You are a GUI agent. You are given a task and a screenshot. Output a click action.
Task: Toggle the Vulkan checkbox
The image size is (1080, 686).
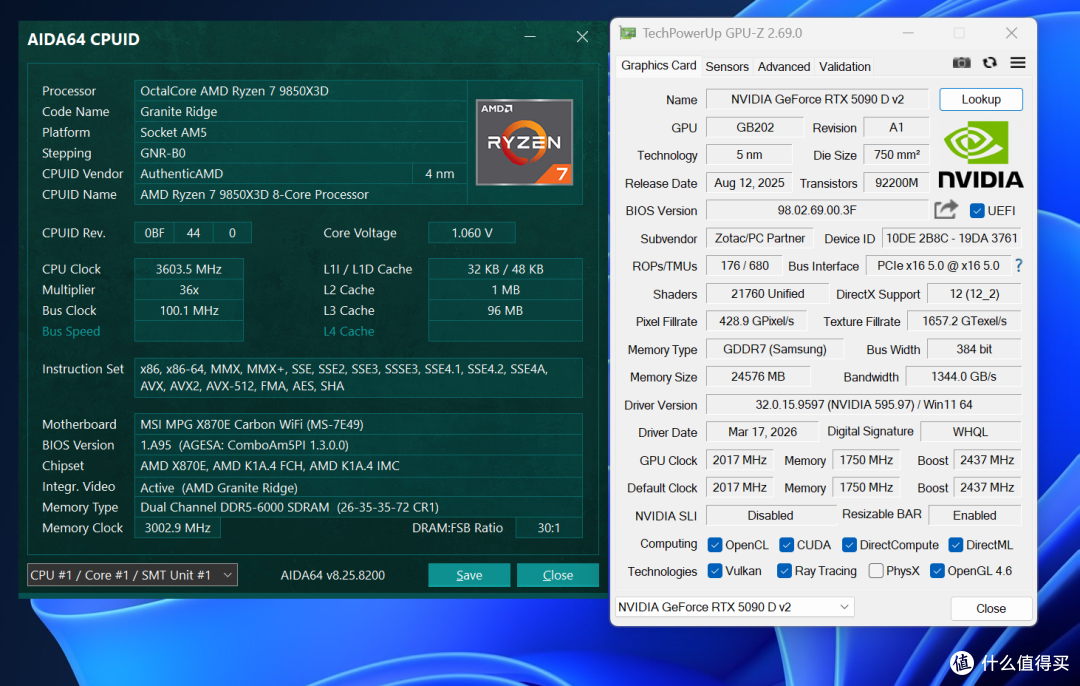715,570
